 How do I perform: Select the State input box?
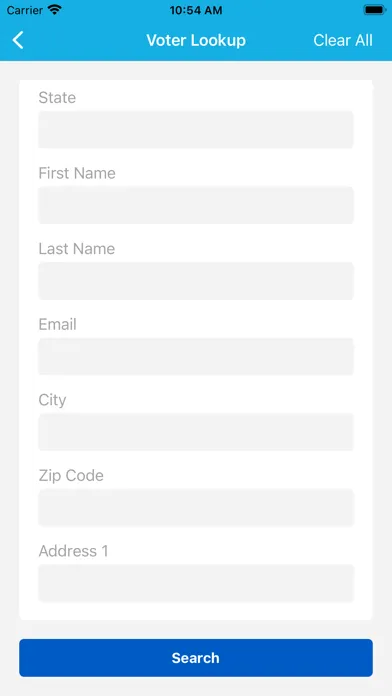(196, 130)
